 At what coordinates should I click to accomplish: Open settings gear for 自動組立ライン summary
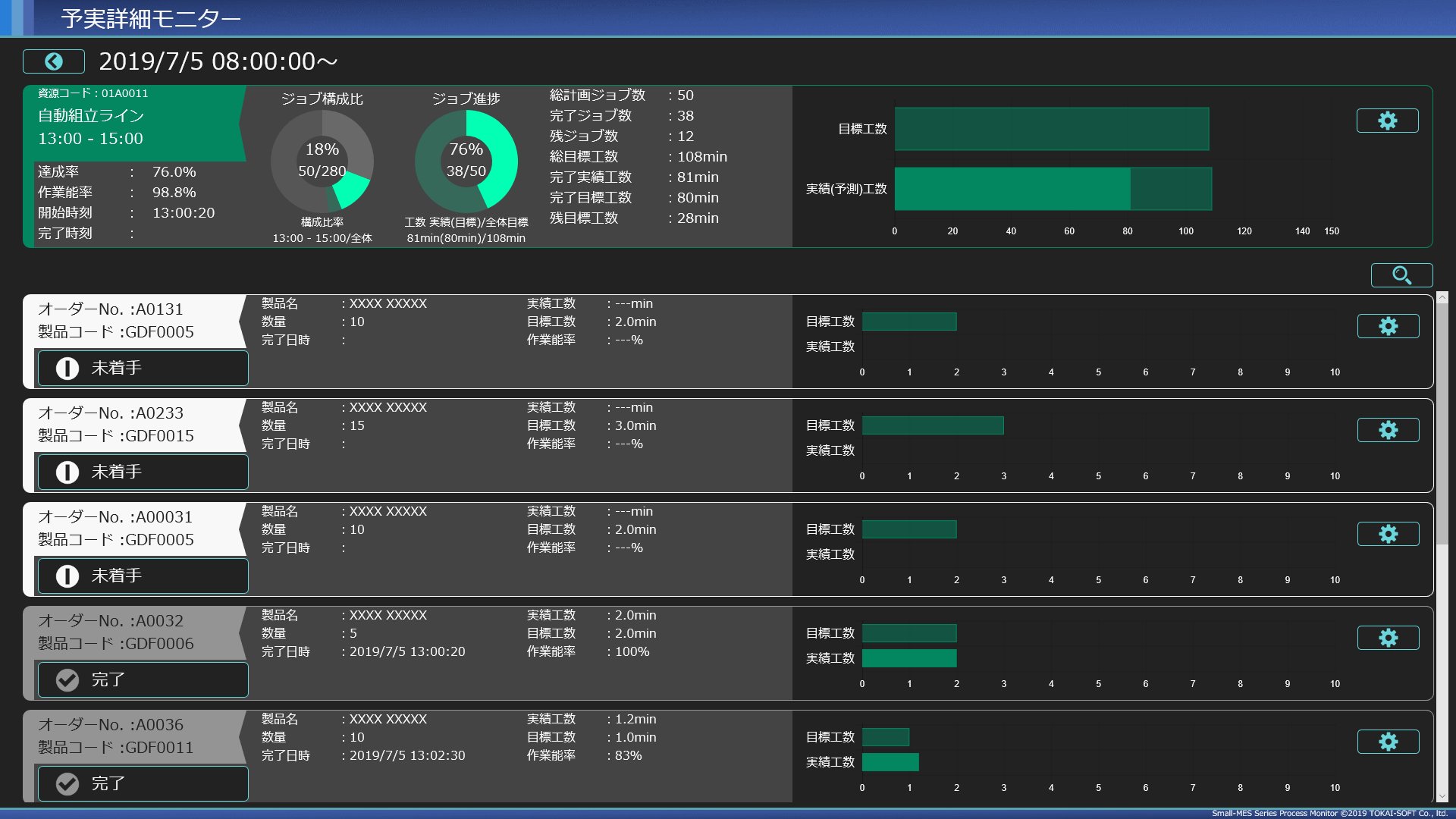(1387, 121)
